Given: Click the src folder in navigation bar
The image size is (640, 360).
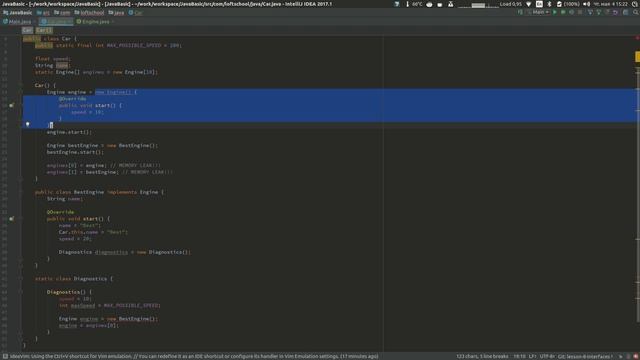Looking at the screenshot, I should pyautogui.click(x=43, y=13).
